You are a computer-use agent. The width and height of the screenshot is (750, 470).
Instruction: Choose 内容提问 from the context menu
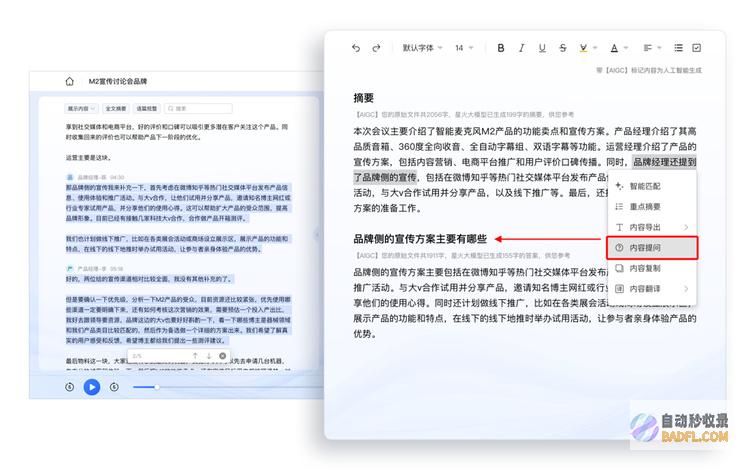tap(651, 248)
